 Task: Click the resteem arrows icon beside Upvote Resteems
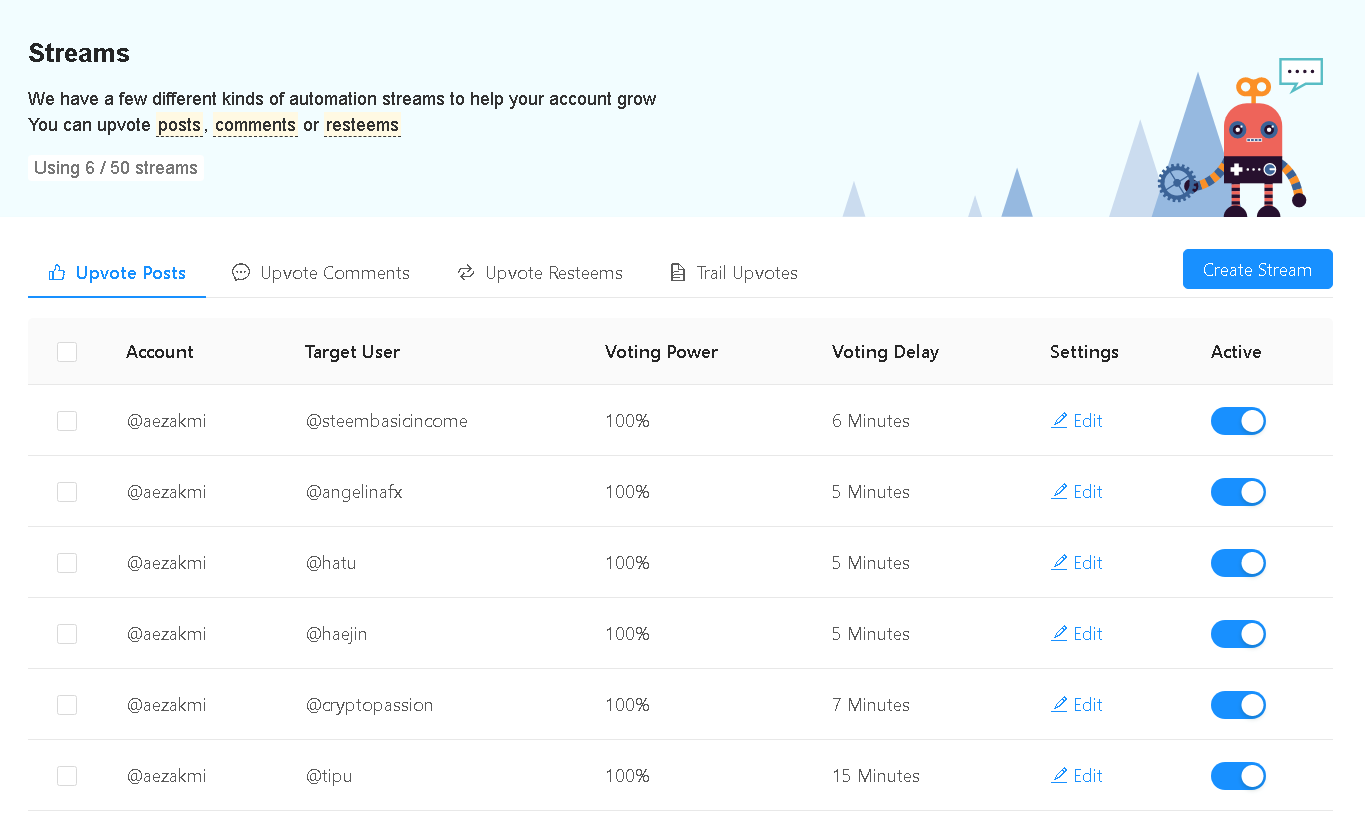coord(466,272)
